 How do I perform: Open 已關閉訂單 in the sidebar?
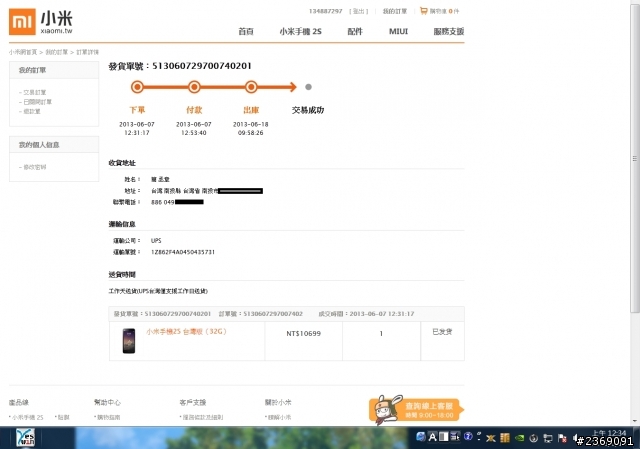[x=36, y=102]
